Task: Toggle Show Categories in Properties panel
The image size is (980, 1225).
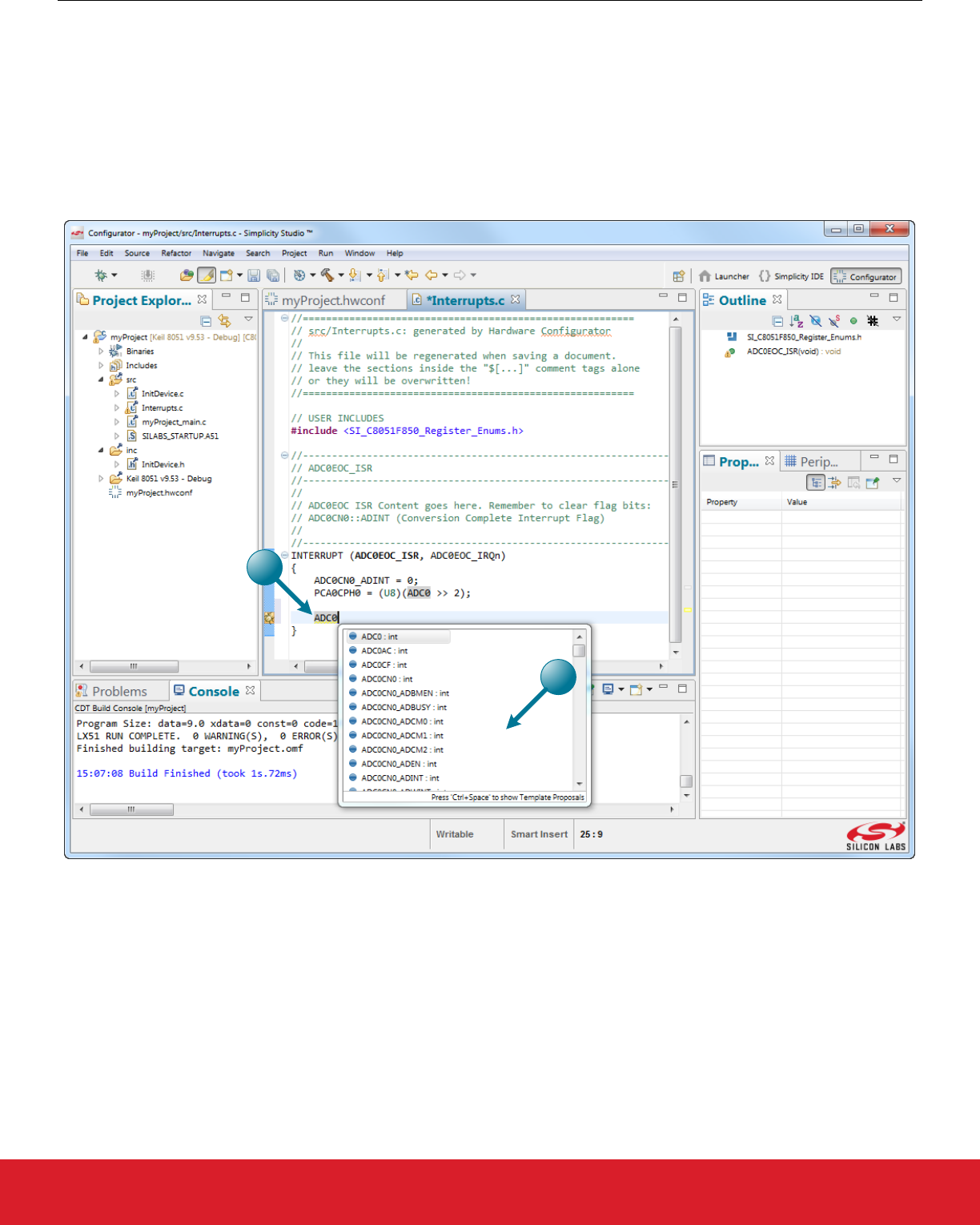Action: pos(816,482)
